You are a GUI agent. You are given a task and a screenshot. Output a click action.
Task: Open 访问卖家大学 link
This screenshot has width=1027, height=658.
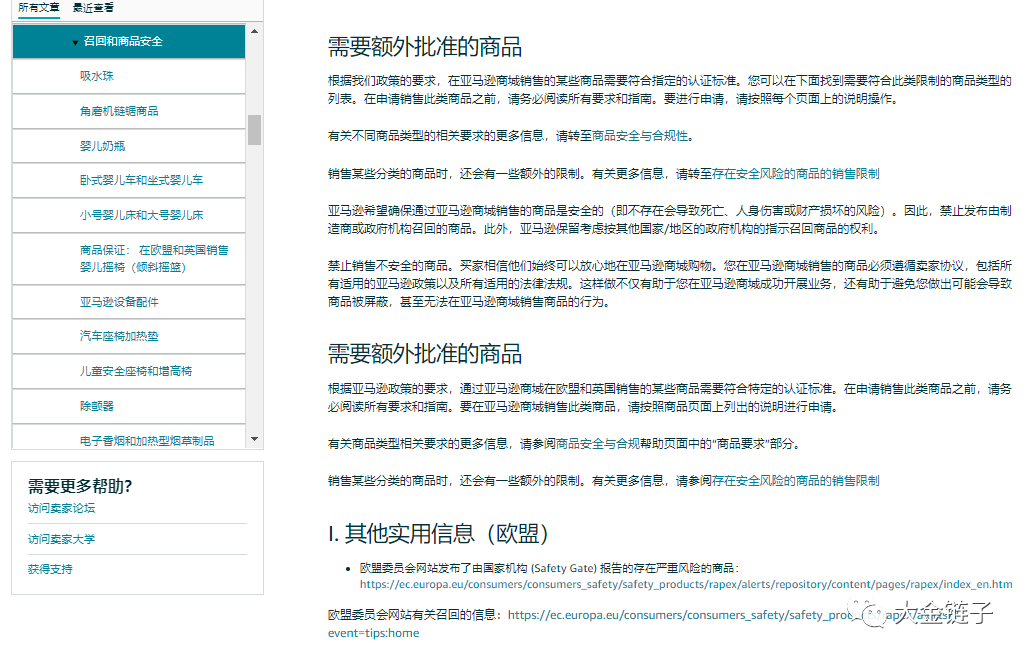tap(62, 539)
